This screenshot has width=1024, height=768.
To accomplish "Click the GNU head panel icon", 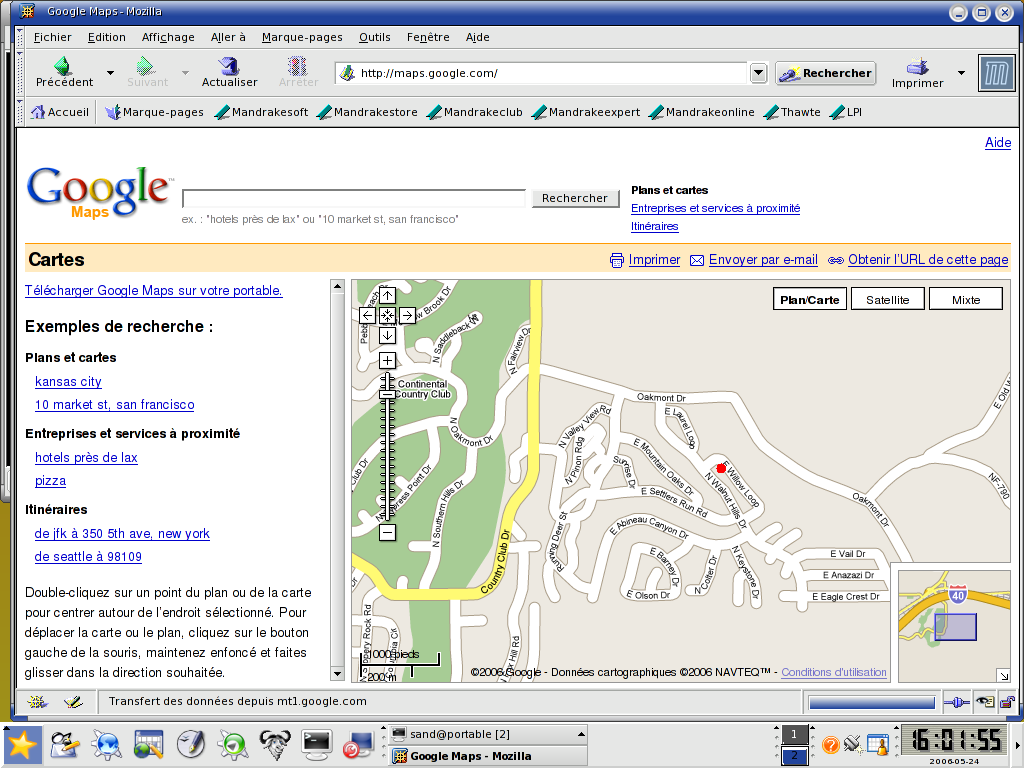I will point(275,744).
